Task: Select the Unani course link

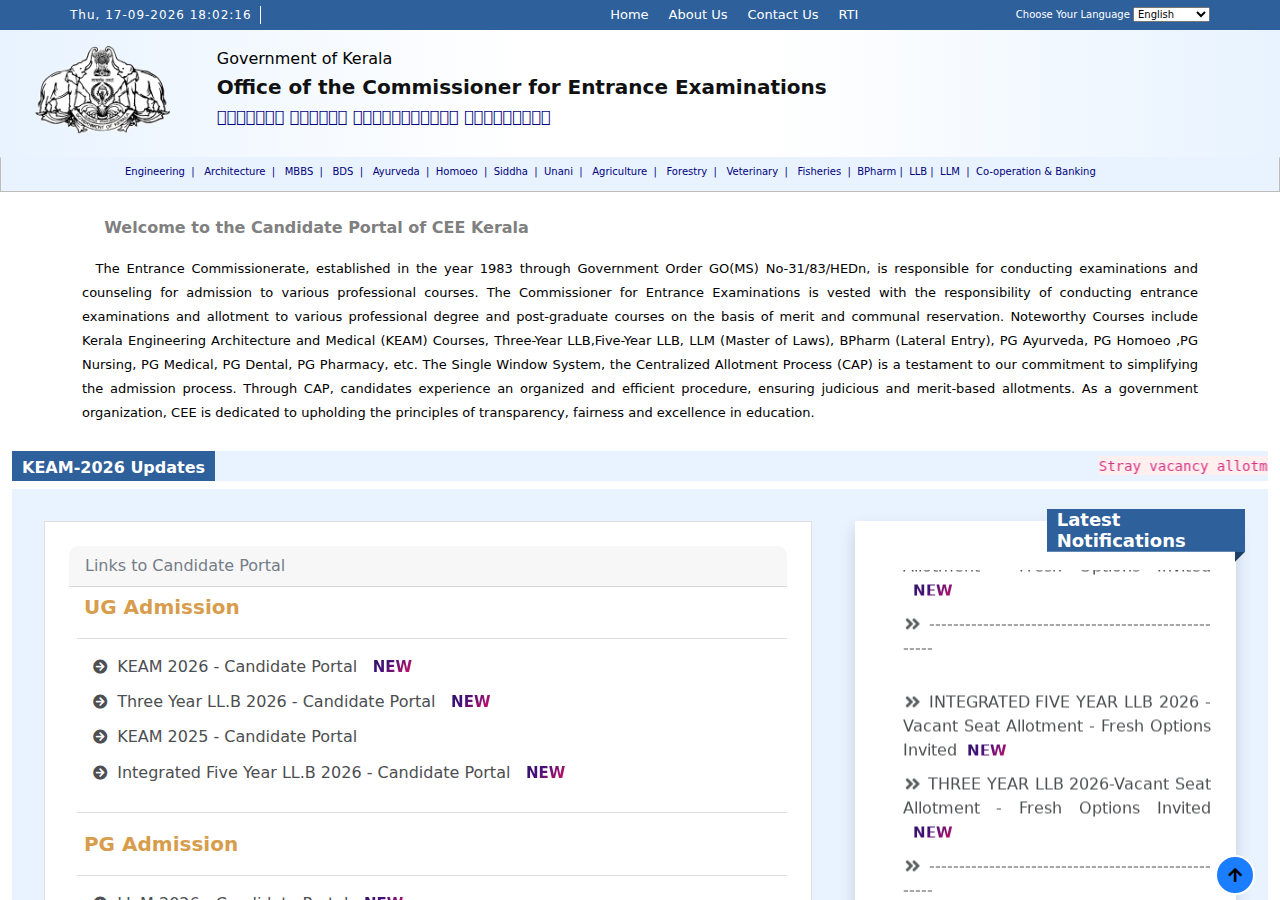Action: [x=559, y=172]
